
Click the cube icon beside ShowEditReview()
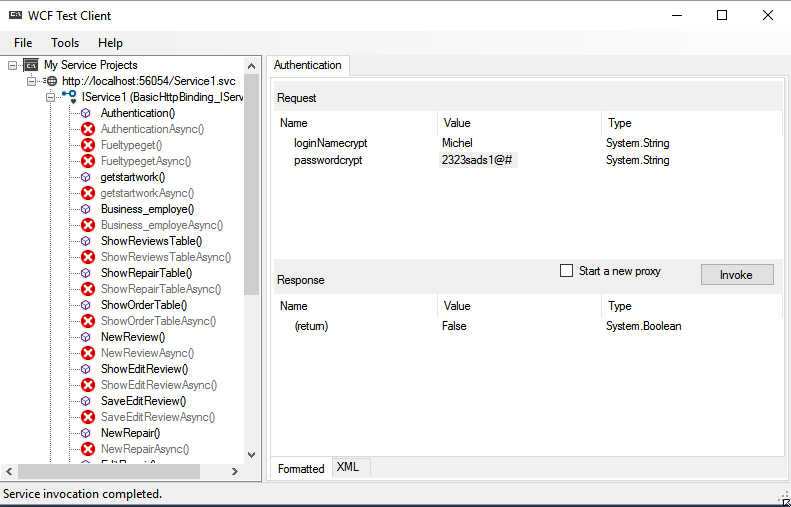click(x=86, y=369)
